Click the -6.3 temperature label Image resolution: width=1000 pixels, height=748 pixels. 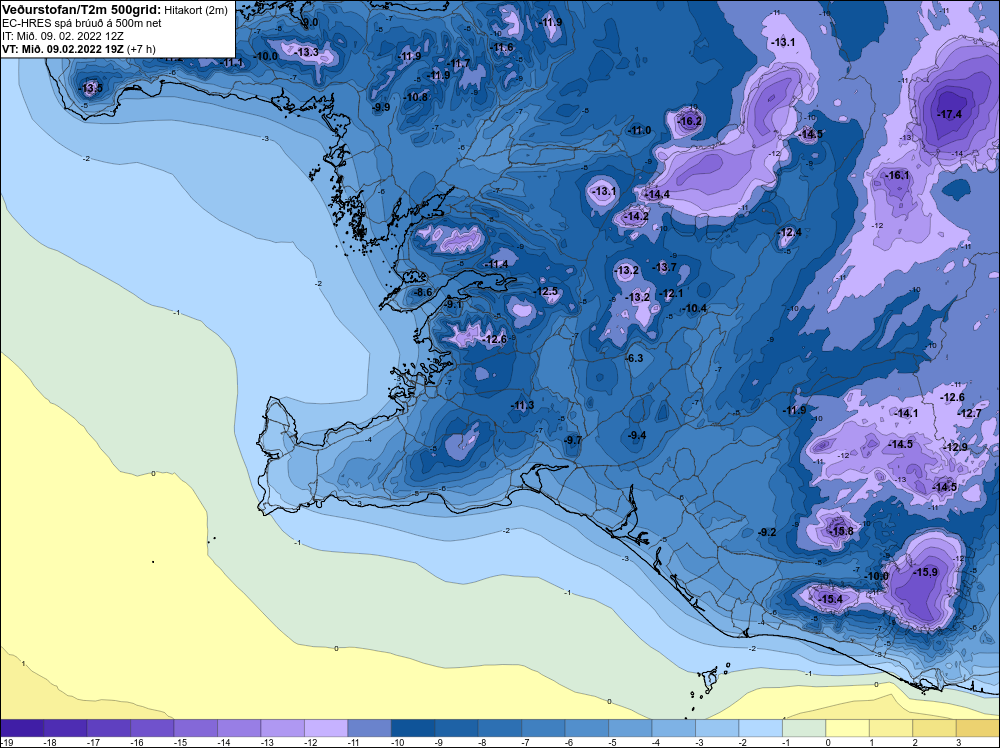pos(635,358)
